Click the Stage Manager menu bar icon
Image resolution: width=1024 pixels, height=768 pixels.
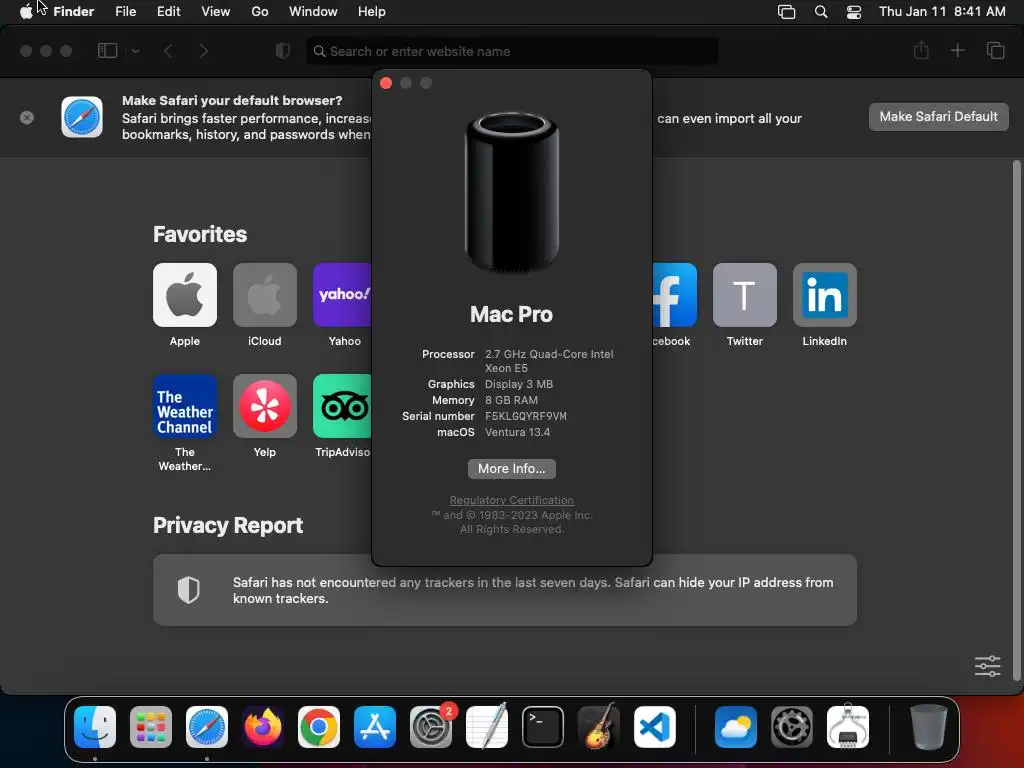(x=786, y=12)
